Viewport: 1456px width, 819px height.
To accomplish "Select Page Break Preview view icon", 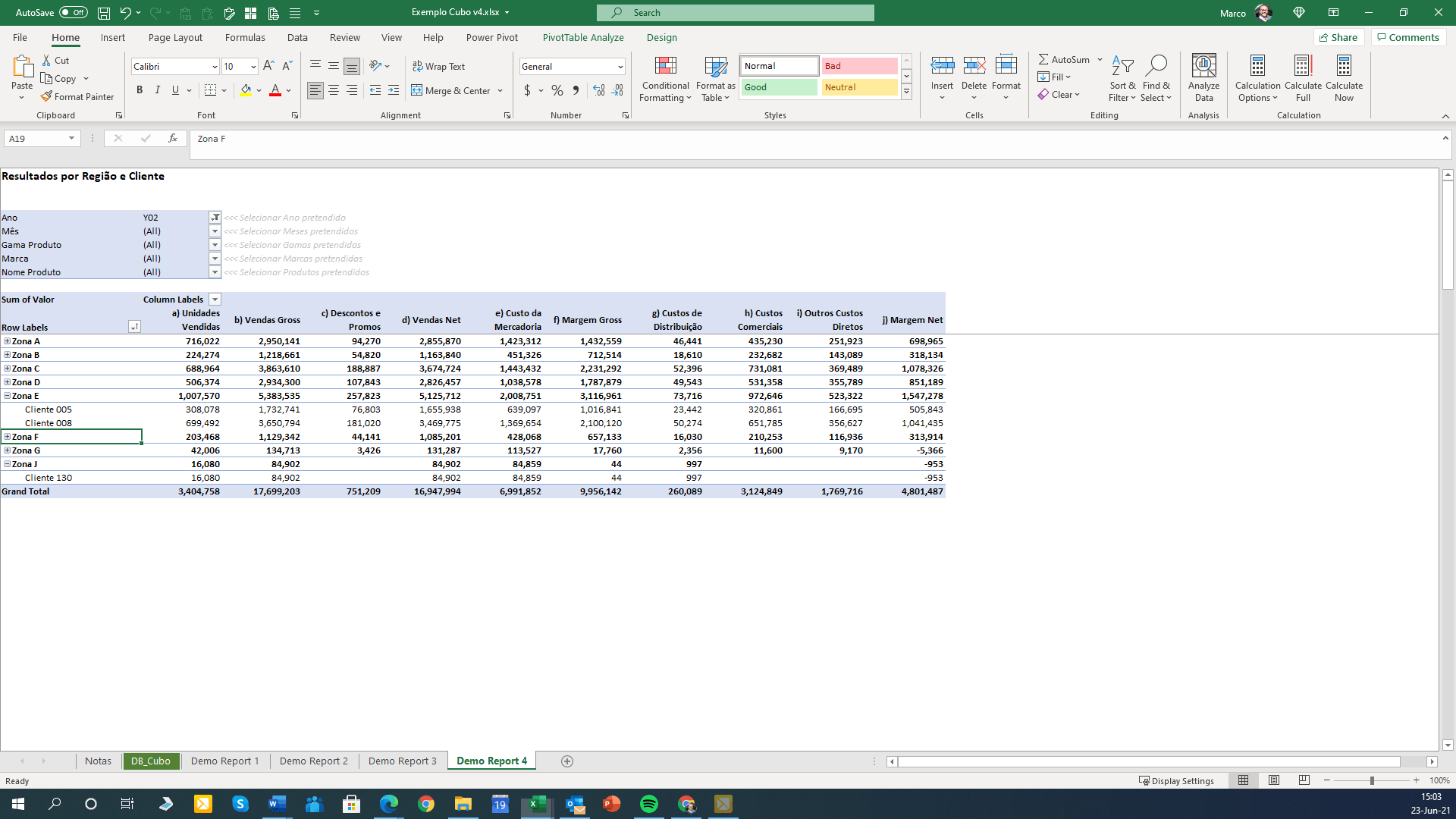I will [1304, 780].
